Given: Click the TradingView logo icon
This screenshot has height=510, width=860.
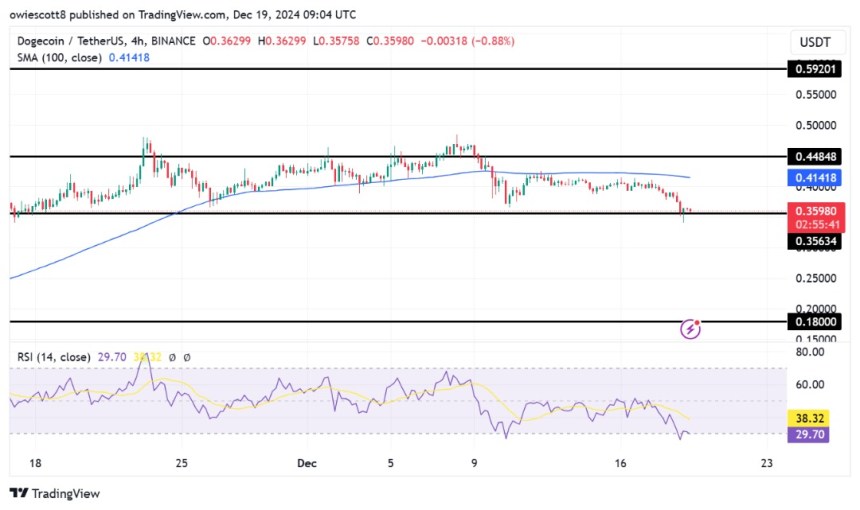Looking at the screenshot, I should (x=18, y=493).
